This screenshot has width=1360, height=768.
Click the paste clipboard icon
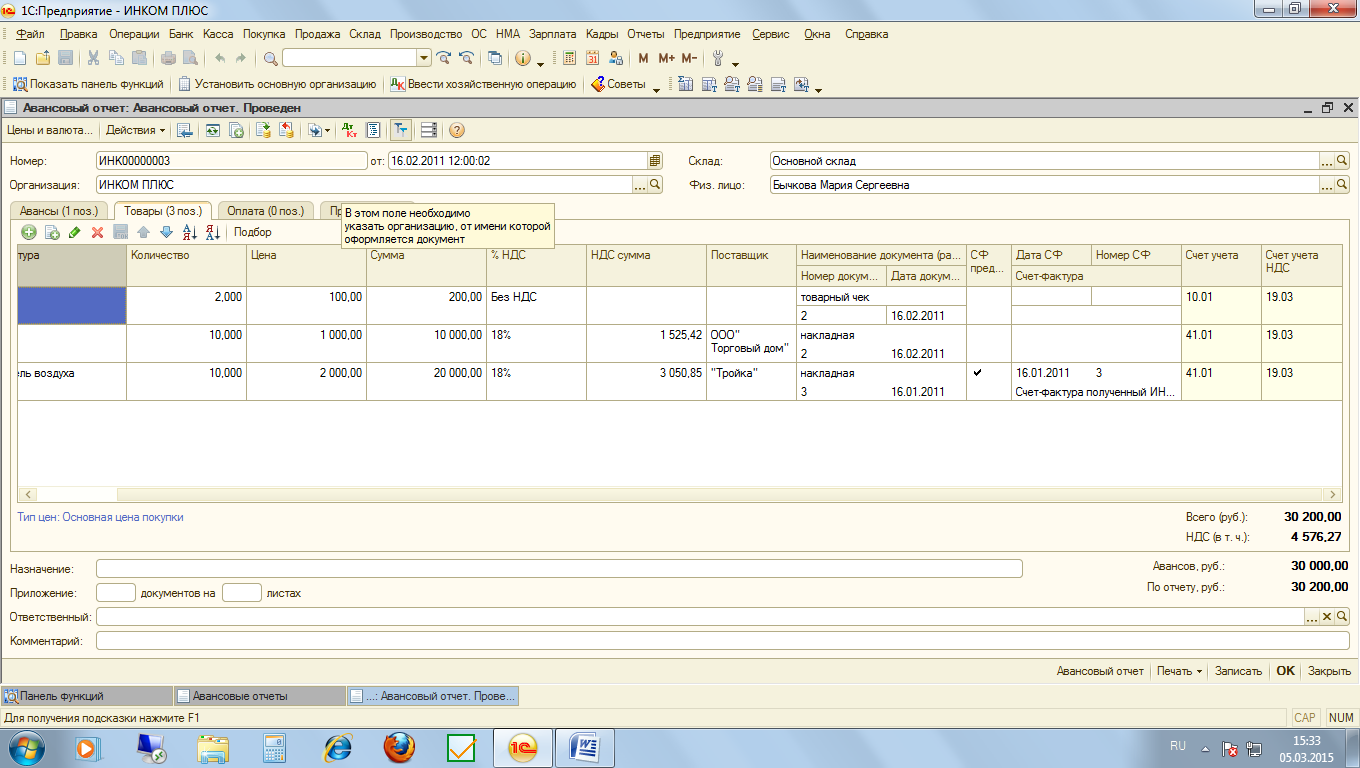pos(139,58)
